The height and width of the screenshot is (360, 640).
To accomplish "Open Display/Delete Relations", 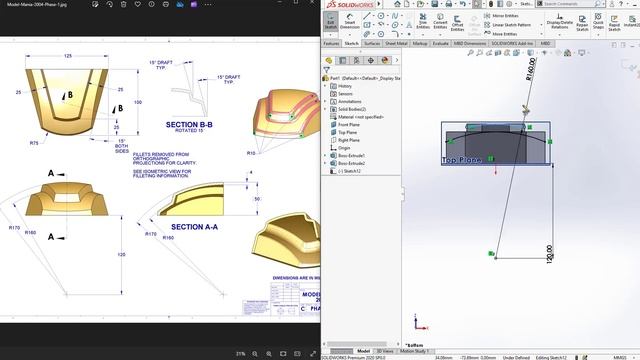I will [560, 21].
